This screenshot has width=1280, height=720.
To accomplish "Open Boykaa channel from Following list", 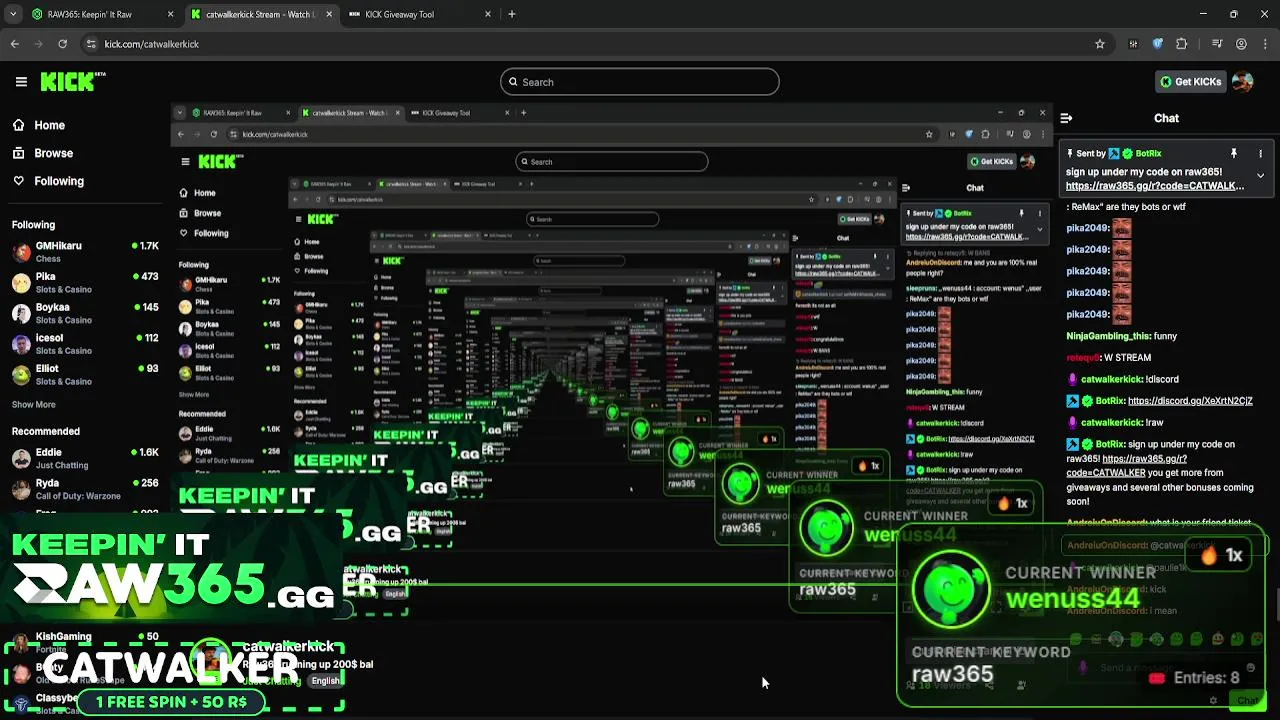I will tap(85, 313).
